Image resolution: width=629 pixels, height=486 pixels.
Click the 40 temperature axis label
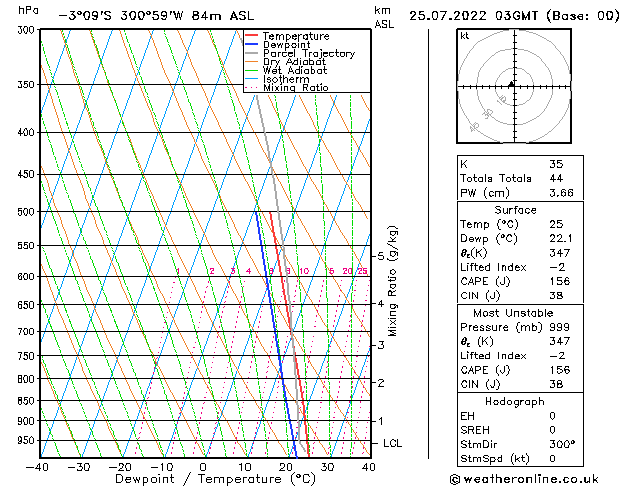point(368,468)
